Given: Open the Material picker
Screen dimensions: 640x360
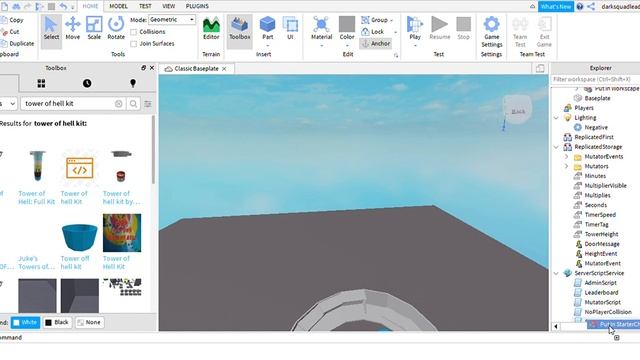Looking at the screenshot, I should tap(321, 31).
